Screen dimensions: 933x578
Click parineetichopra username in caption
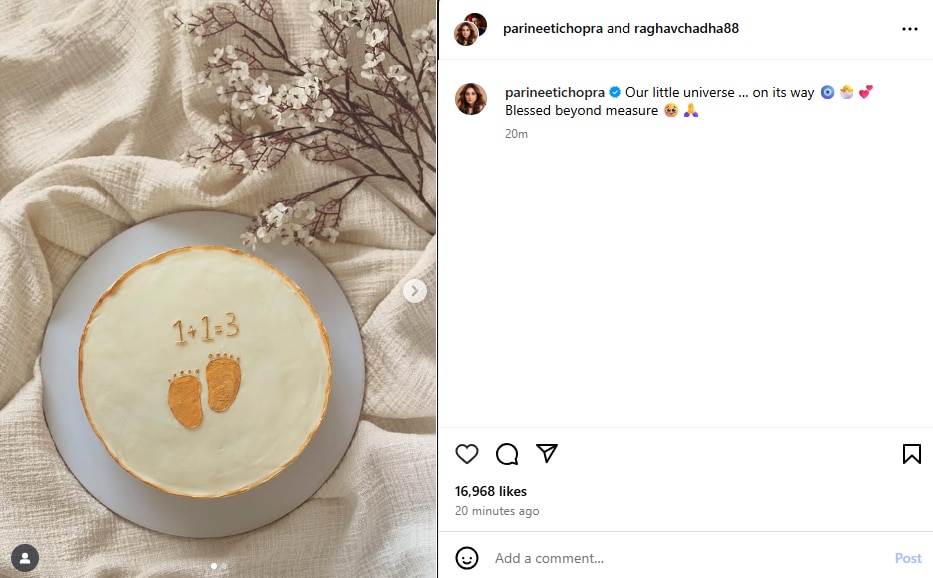click(x=555, y=92)
